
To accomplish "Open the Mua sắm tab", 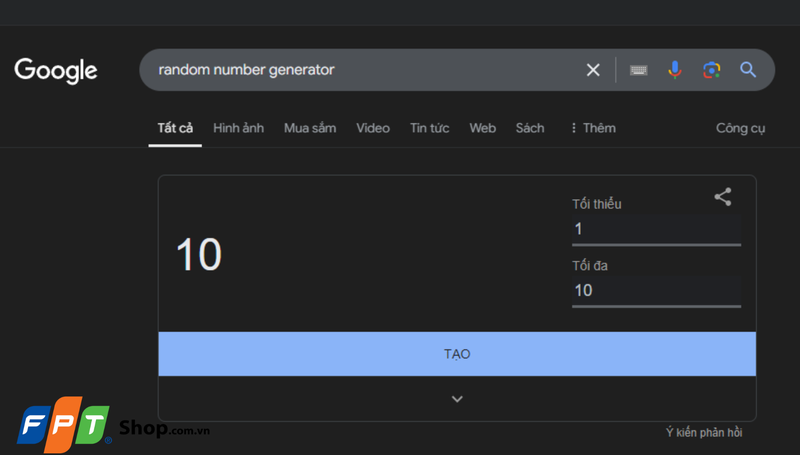I will pos(310,128).
